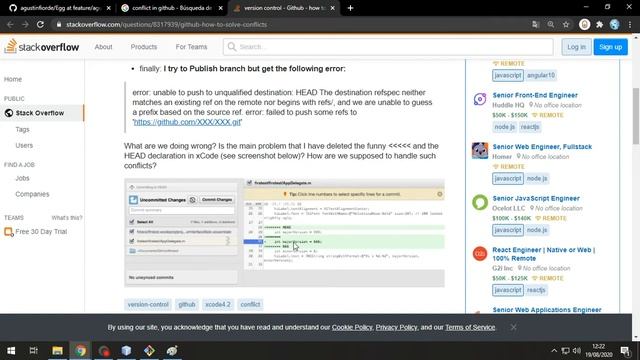Click the xcode4.2 tag

218,304
